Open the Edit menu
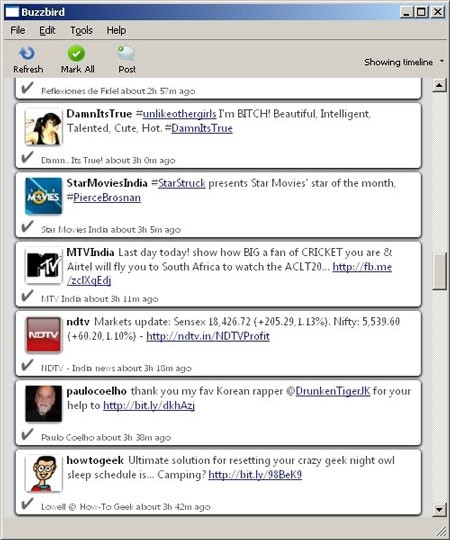Viewport: 450px width, 540px height. (47, 30)
